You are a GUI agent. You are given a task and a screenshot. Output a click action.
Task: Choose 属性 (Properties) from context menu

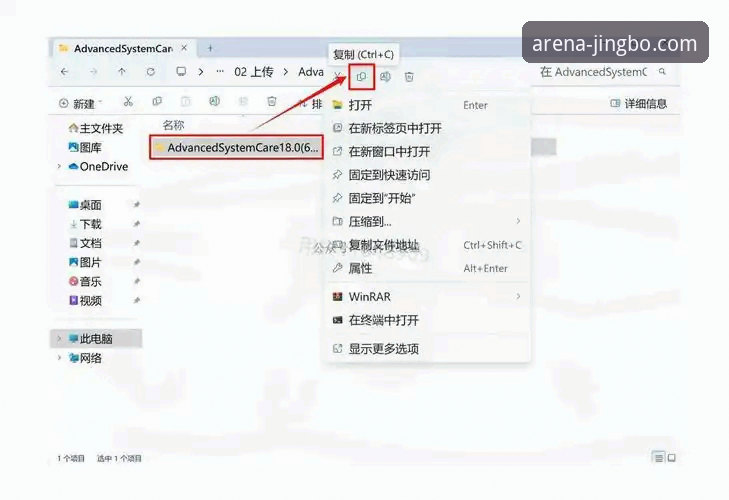pyautogui.click(x=428, y=268)
